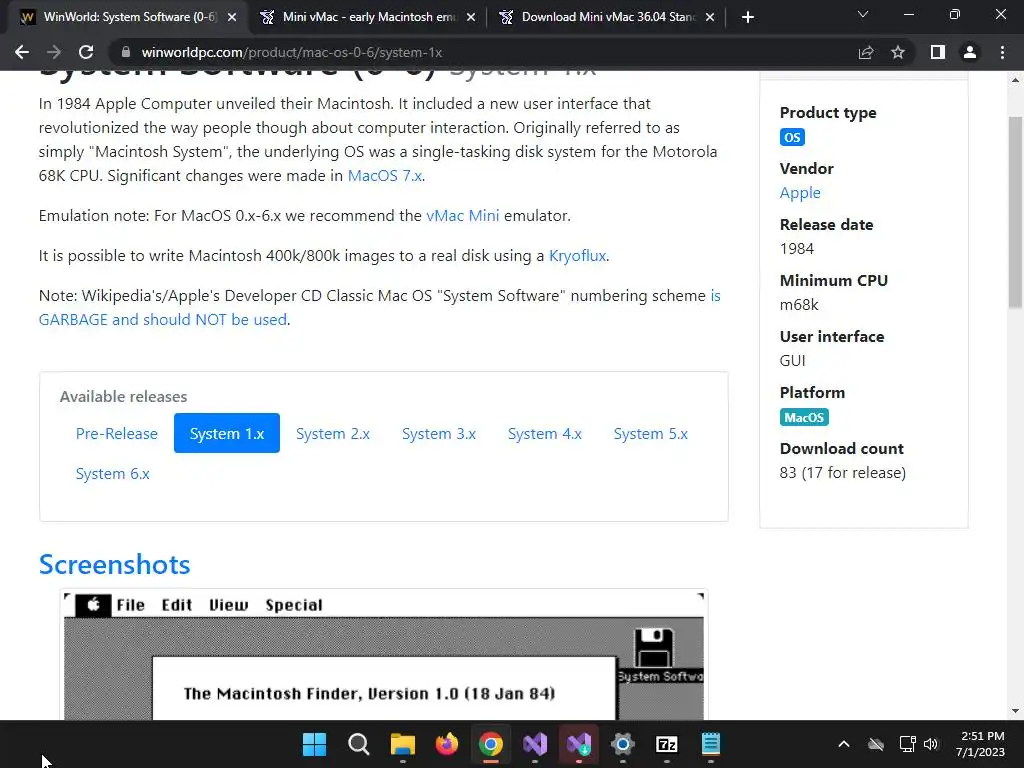The image size is (1024, 768).
Task: Click the forward navigation arrow
Action: click(54, 52)
